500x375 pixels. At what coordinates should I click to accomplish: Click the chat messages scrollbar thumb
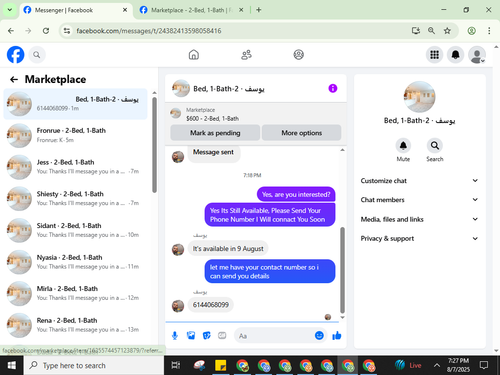(342, 270)
